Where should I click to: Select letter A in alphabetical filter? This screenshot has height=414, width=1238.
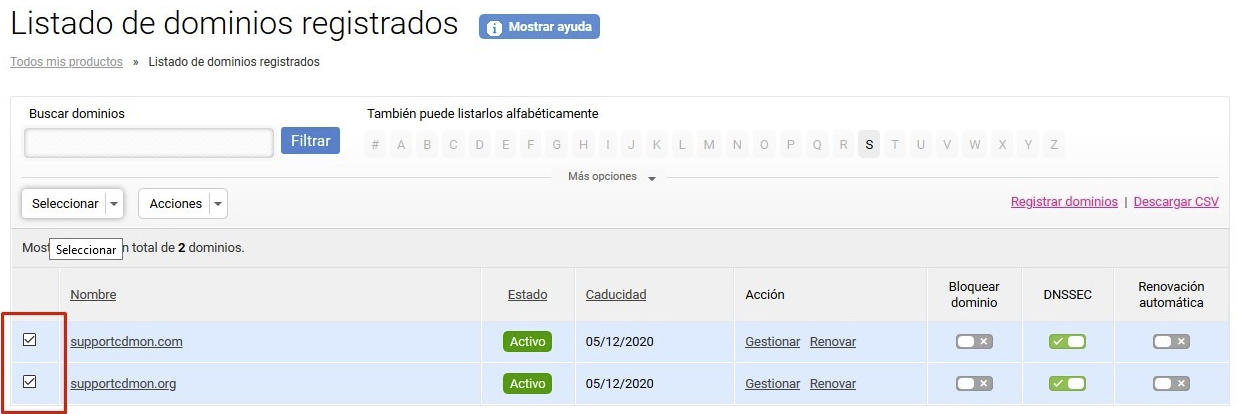coord(401,145)
